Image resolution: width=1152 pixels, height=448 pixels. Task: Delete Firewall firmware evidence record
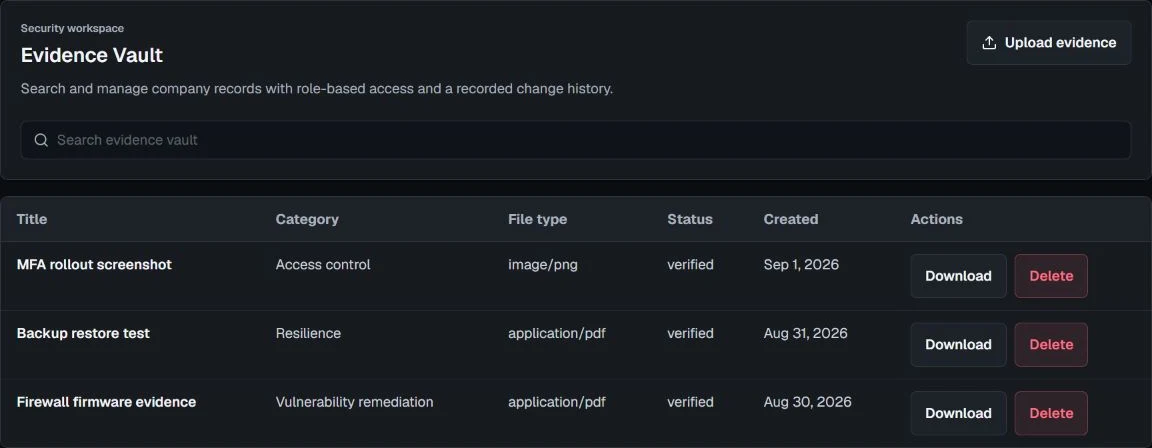click(1051, 413)
